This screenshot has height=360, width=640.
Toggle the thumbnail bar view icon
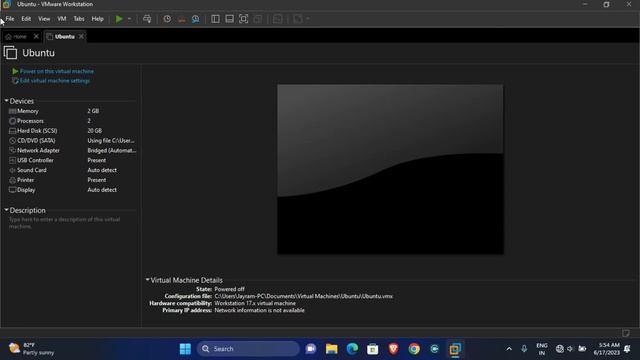click(229, 19)
